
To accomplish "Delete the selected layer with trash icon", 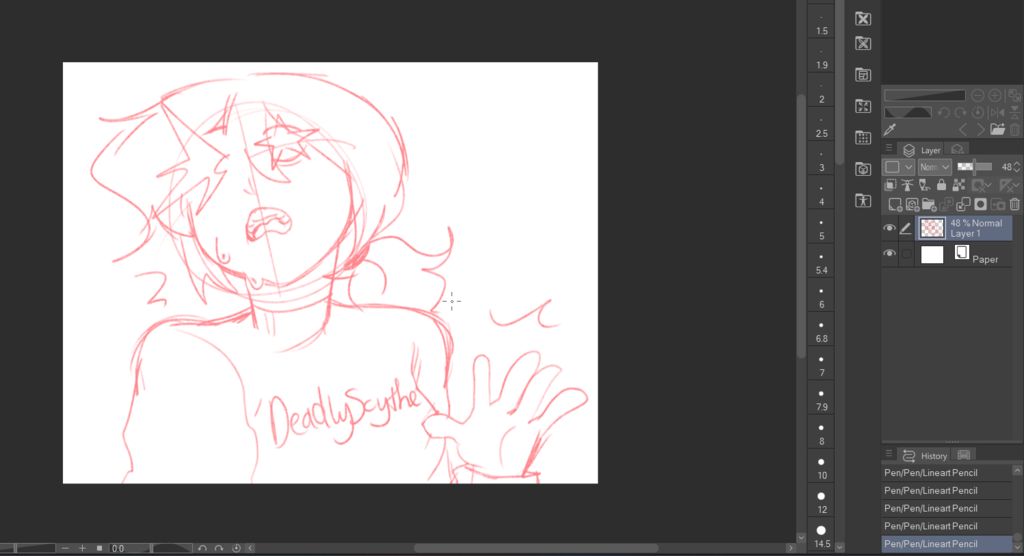I will [1015, 204].
